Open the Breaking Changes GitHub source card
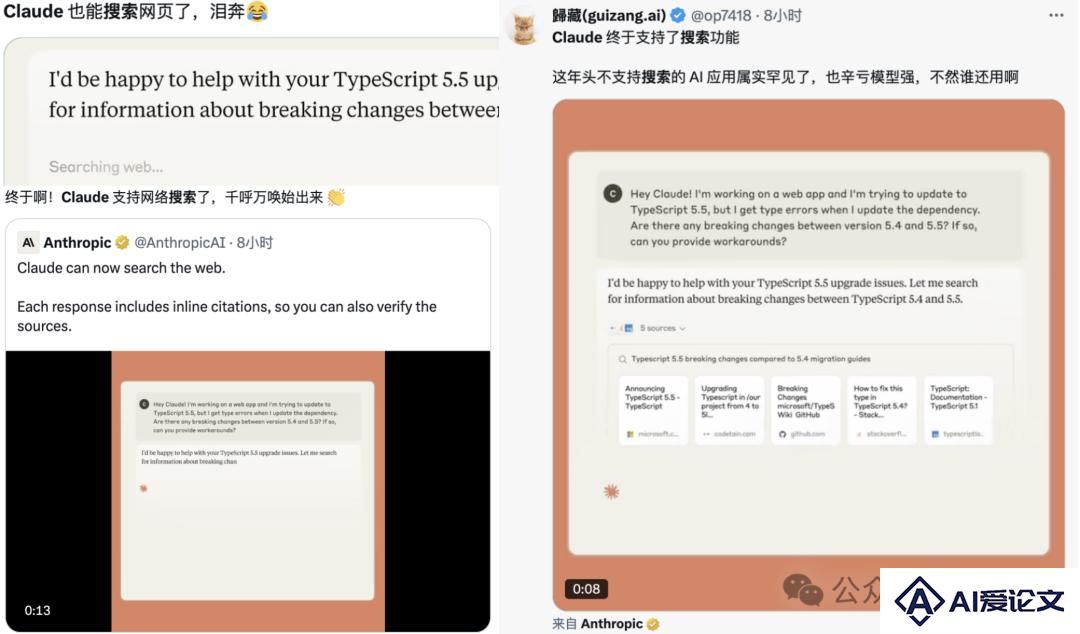This screenshot has height=634, width=1080. coord(805,410)
